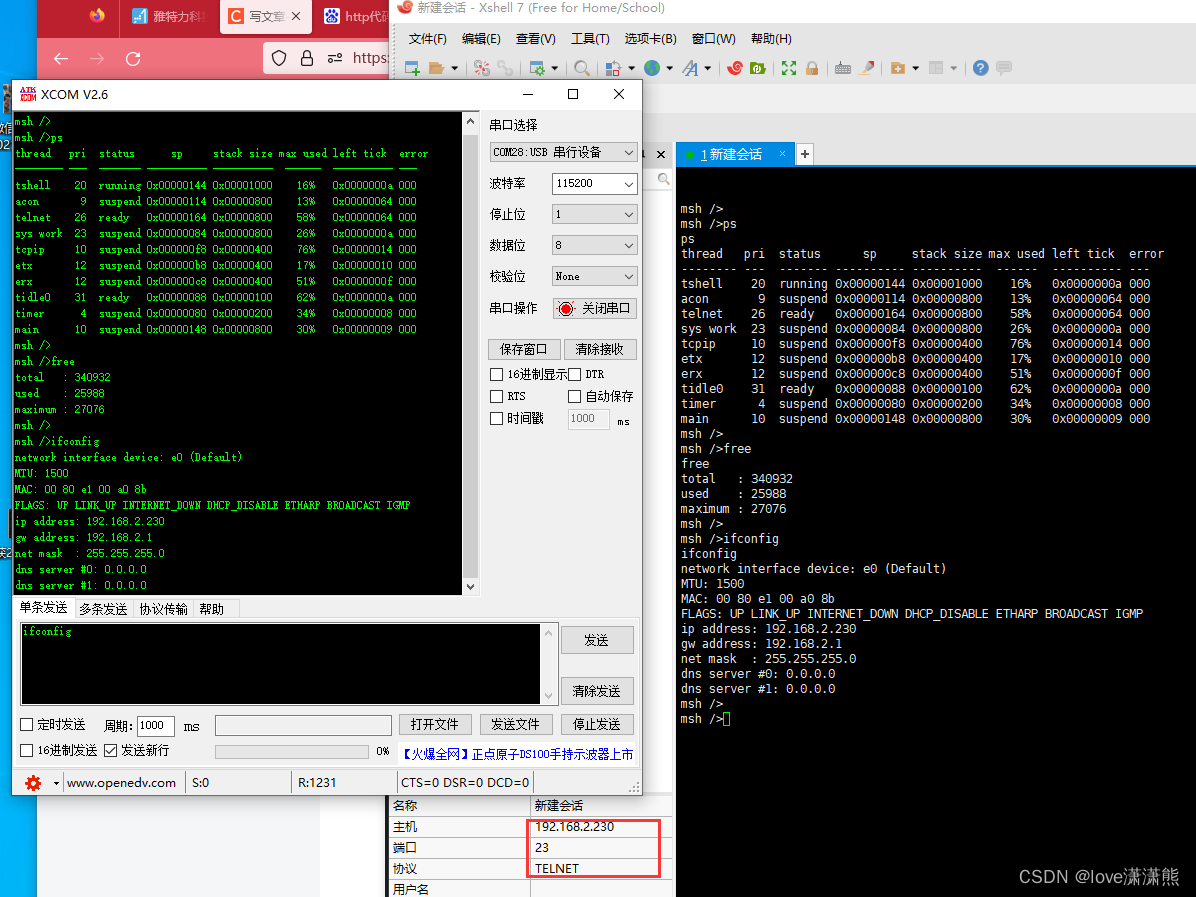Click the Firefox permissions icon in address bar
The image size is (1196, 897).
335,59
